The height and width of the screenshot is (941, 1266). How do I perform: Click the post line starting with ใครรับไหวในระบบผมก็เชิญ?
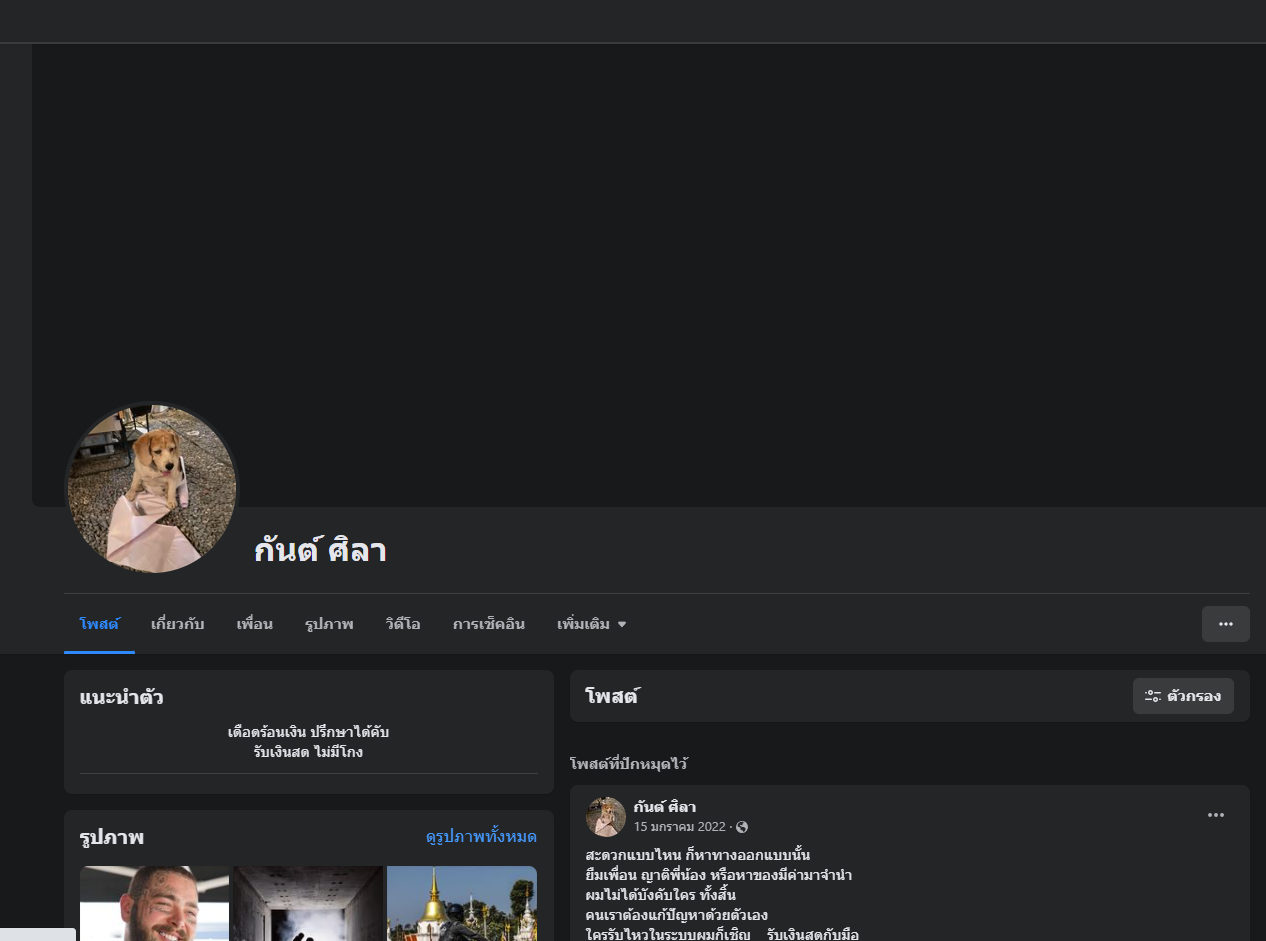click(722, 935)
